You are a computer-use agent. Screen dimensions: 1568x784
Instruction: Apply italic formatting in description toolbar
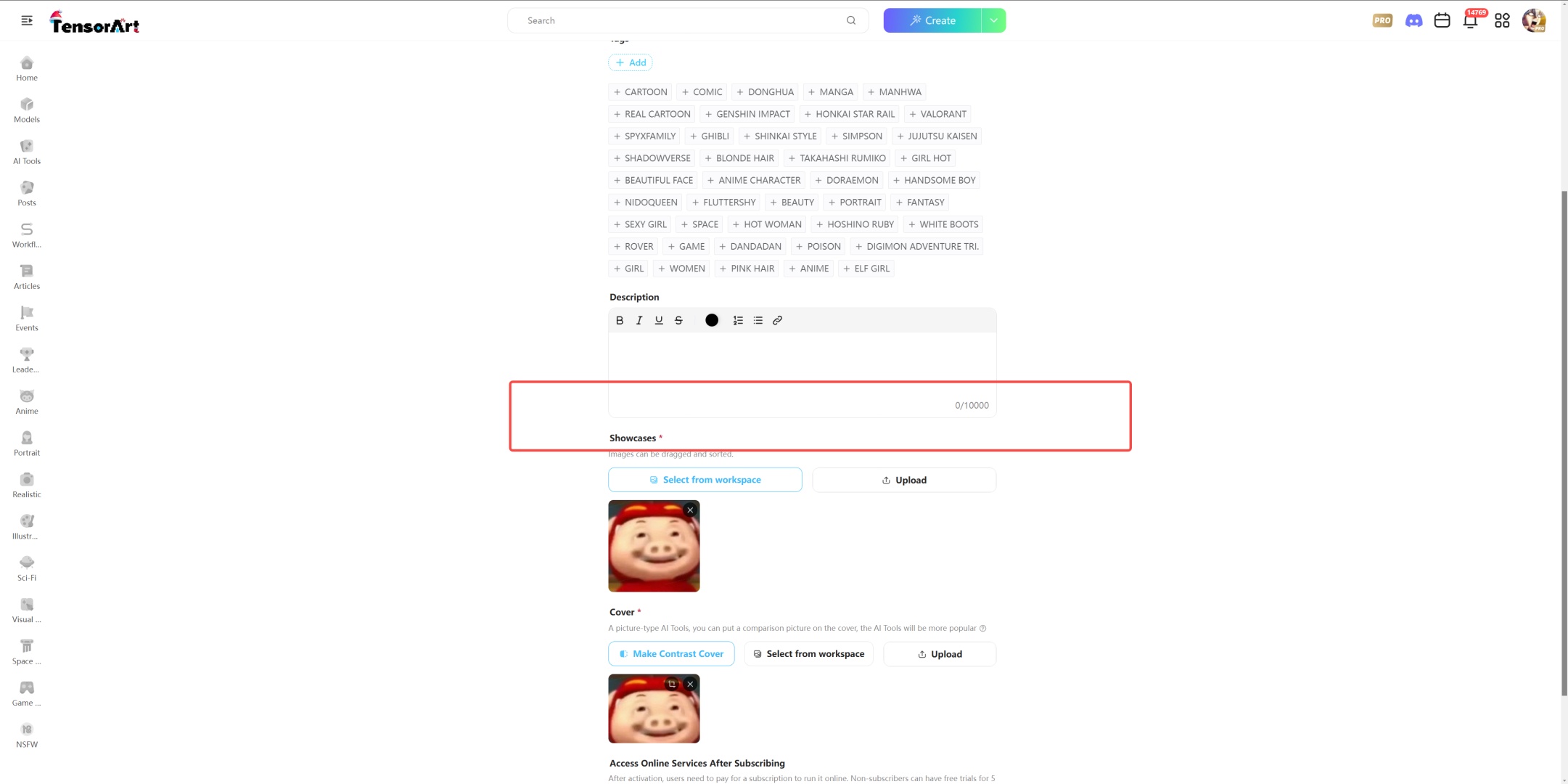tap(639, 320)
